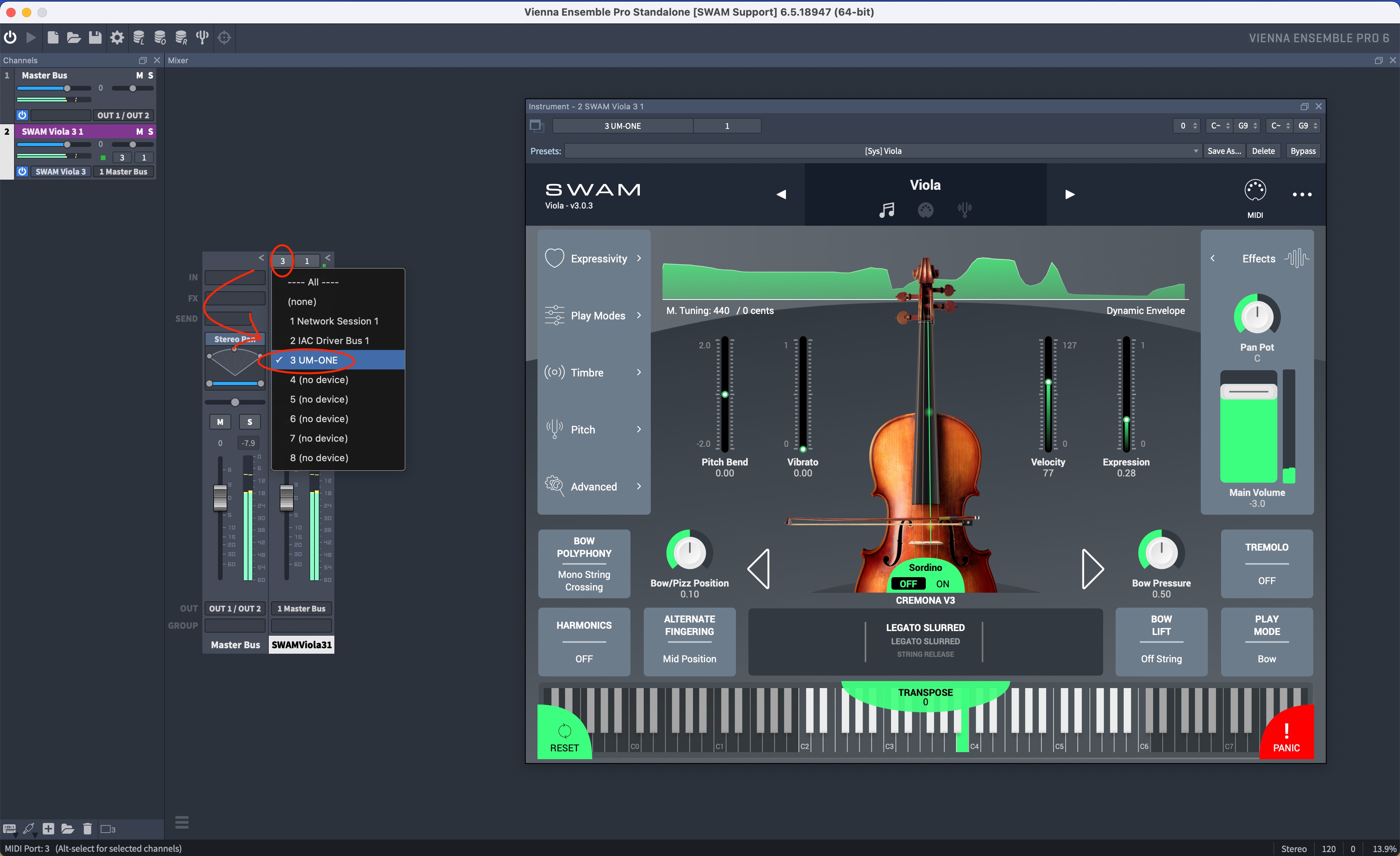Shift viola right with large triangle arrow
The width and height of the screenshot is (1400, 856).
pos(1092,569)
